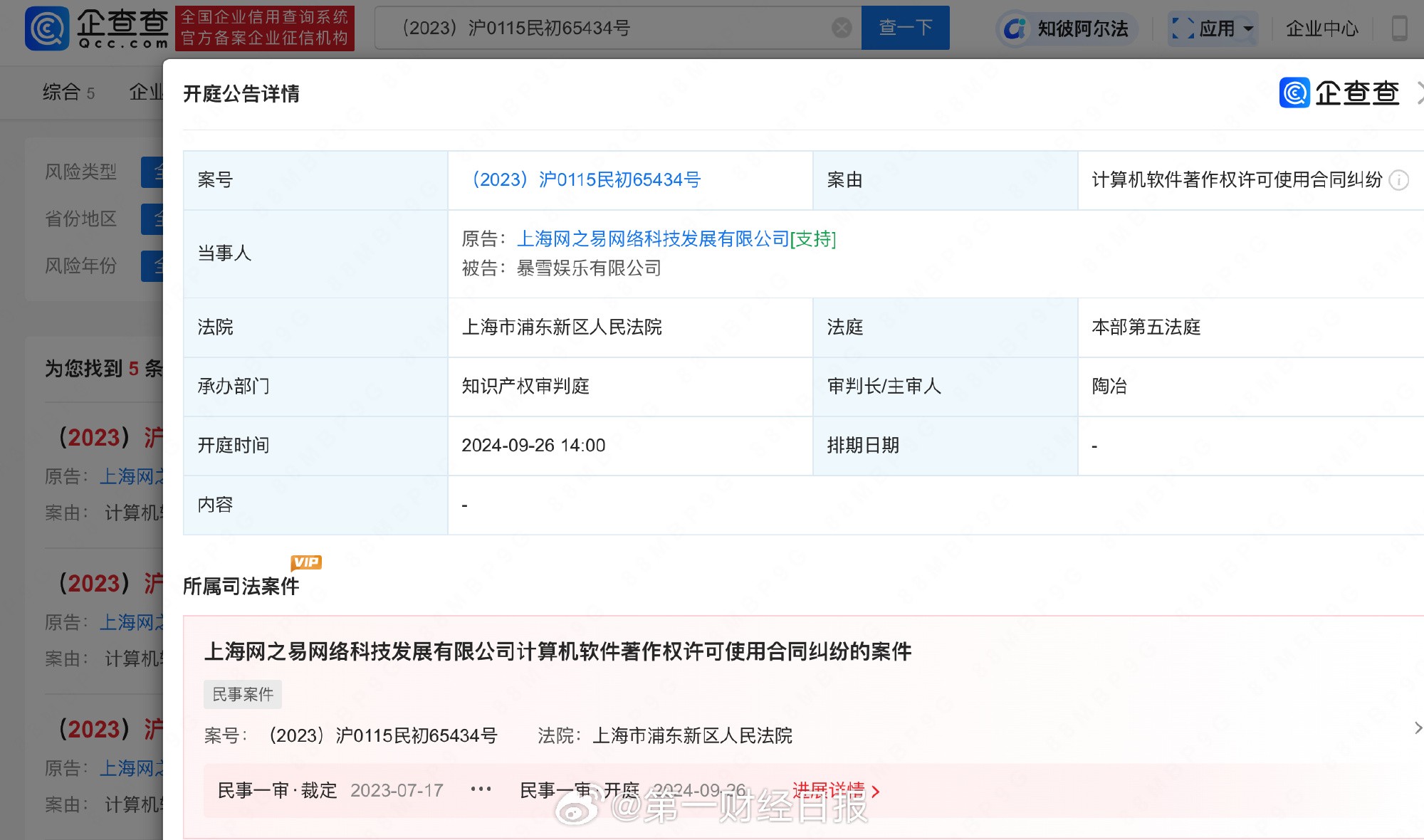Open 进展详情 progress details link

[x=836, y=790]
